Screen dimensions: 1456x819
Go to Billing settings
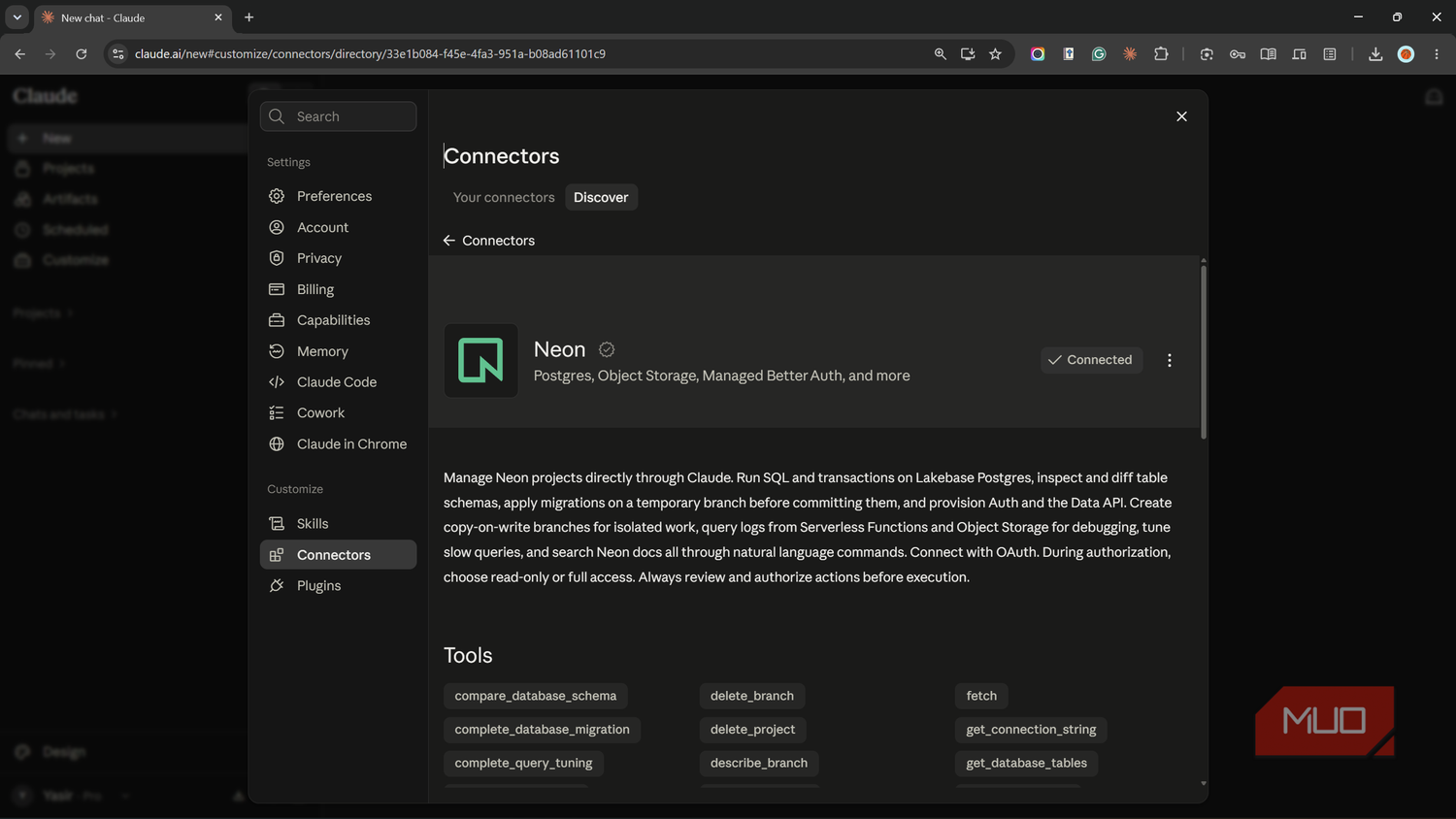click(x=338, y=289)
